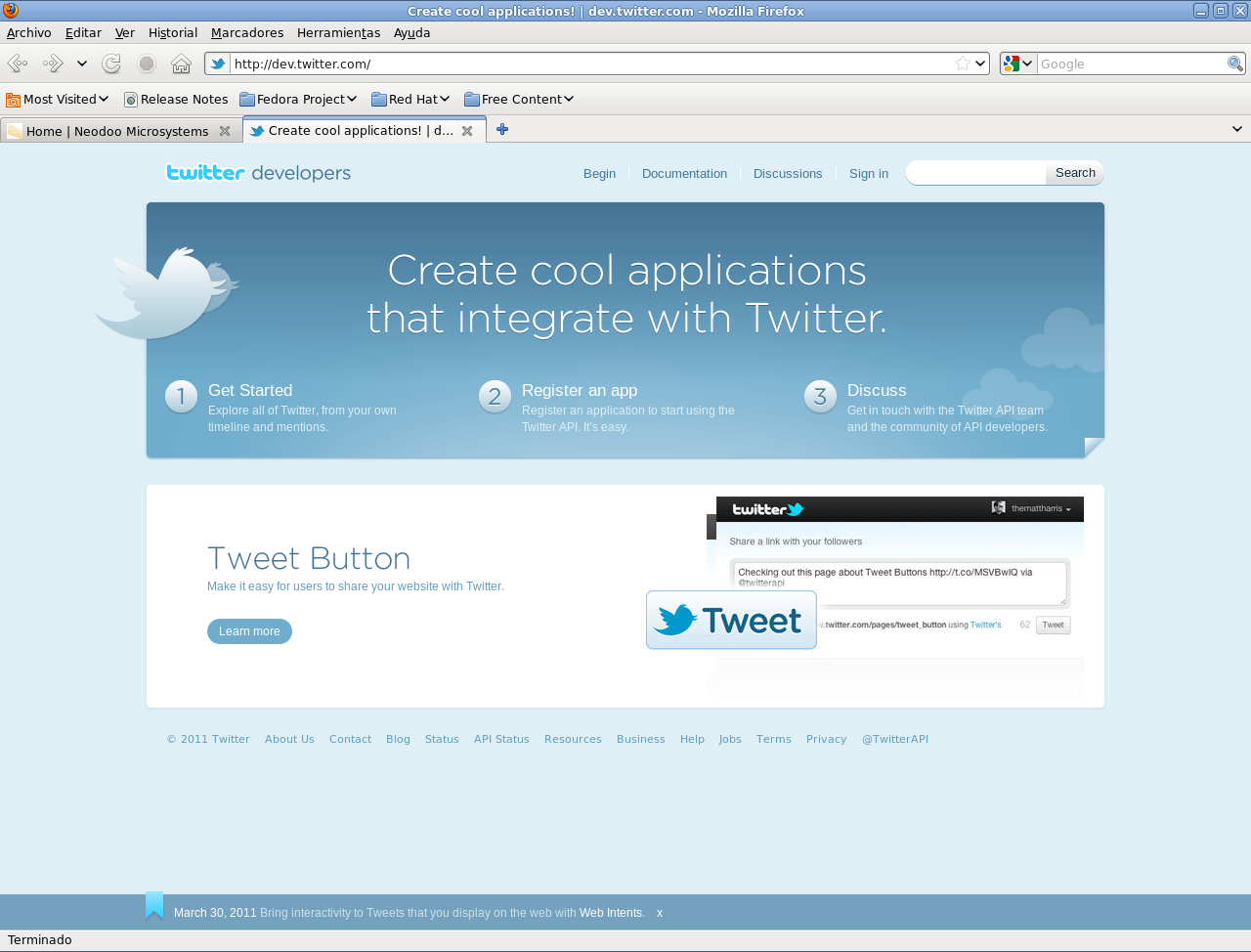This screenshot has width=1251, height=952.
Task: Open the Archivo menu
Action: coord(29,32)
